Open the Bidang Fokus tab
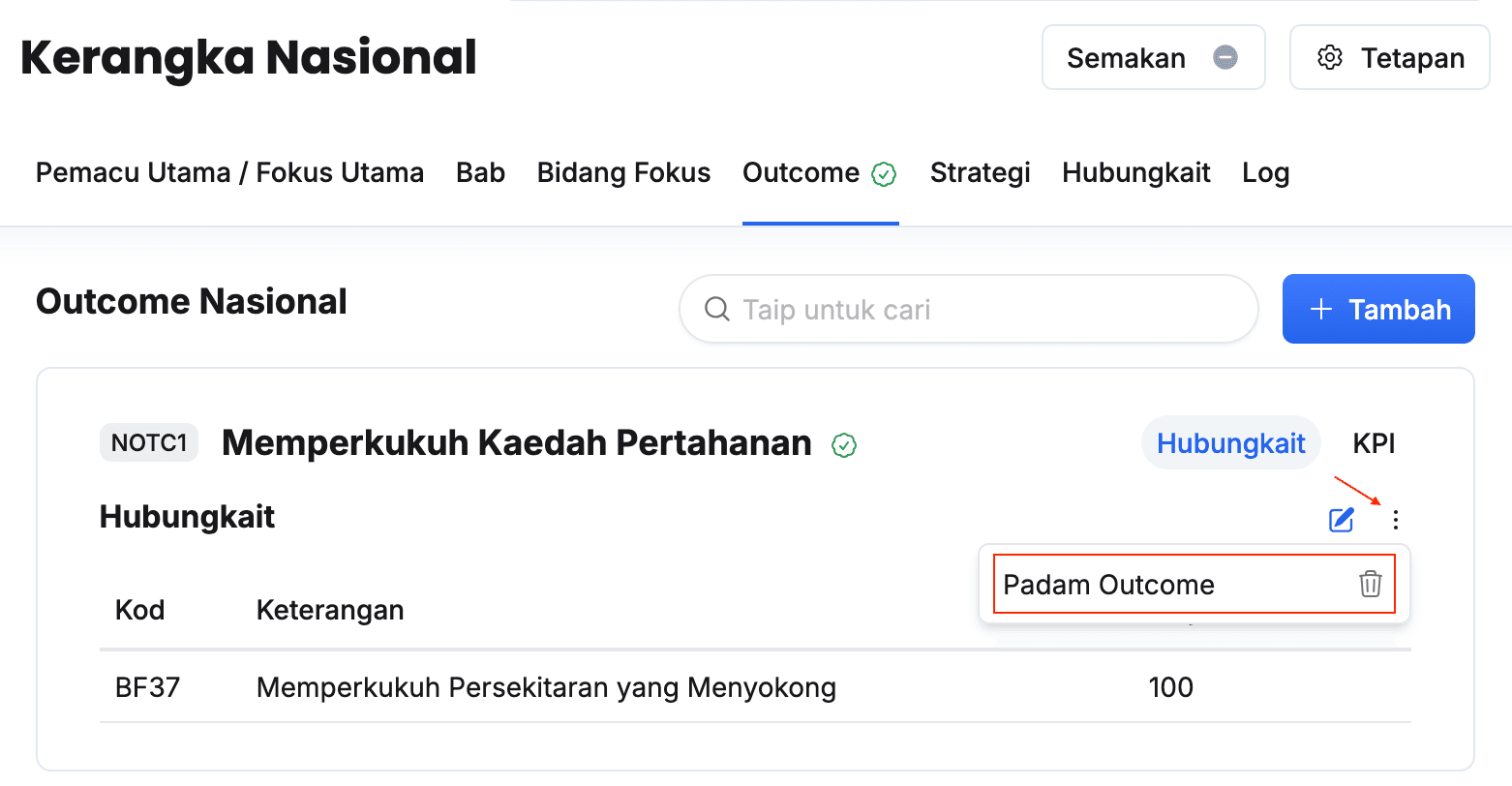This screenshot has height=786, width=1512. (623, 173)
